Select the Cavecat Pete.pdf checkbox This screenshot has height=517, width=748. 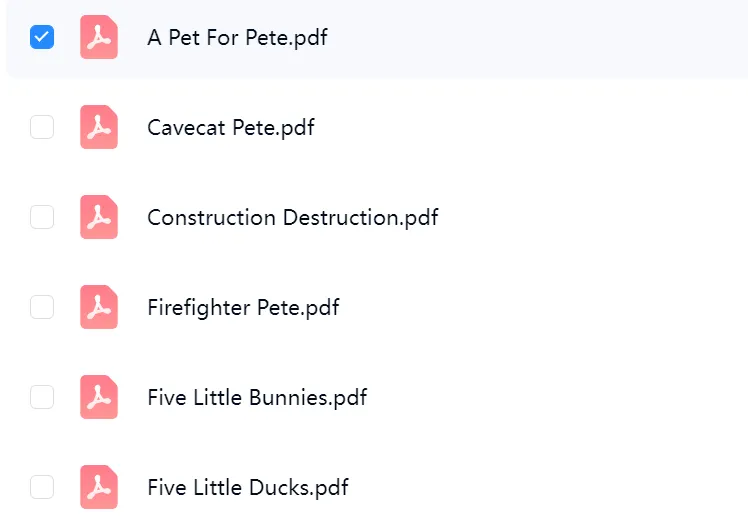click(42, 128)
